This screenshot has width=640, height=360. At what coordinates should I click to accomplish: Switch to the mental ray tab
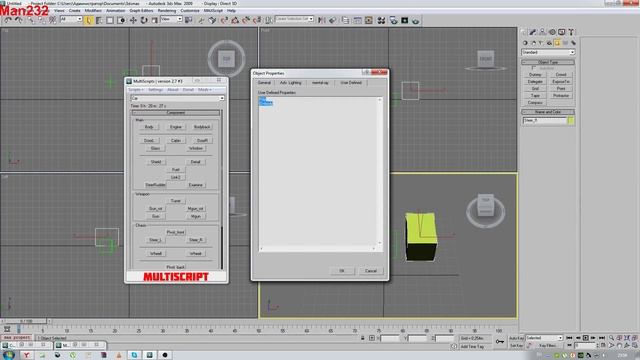pyautogui.click(x=320, y=83)
